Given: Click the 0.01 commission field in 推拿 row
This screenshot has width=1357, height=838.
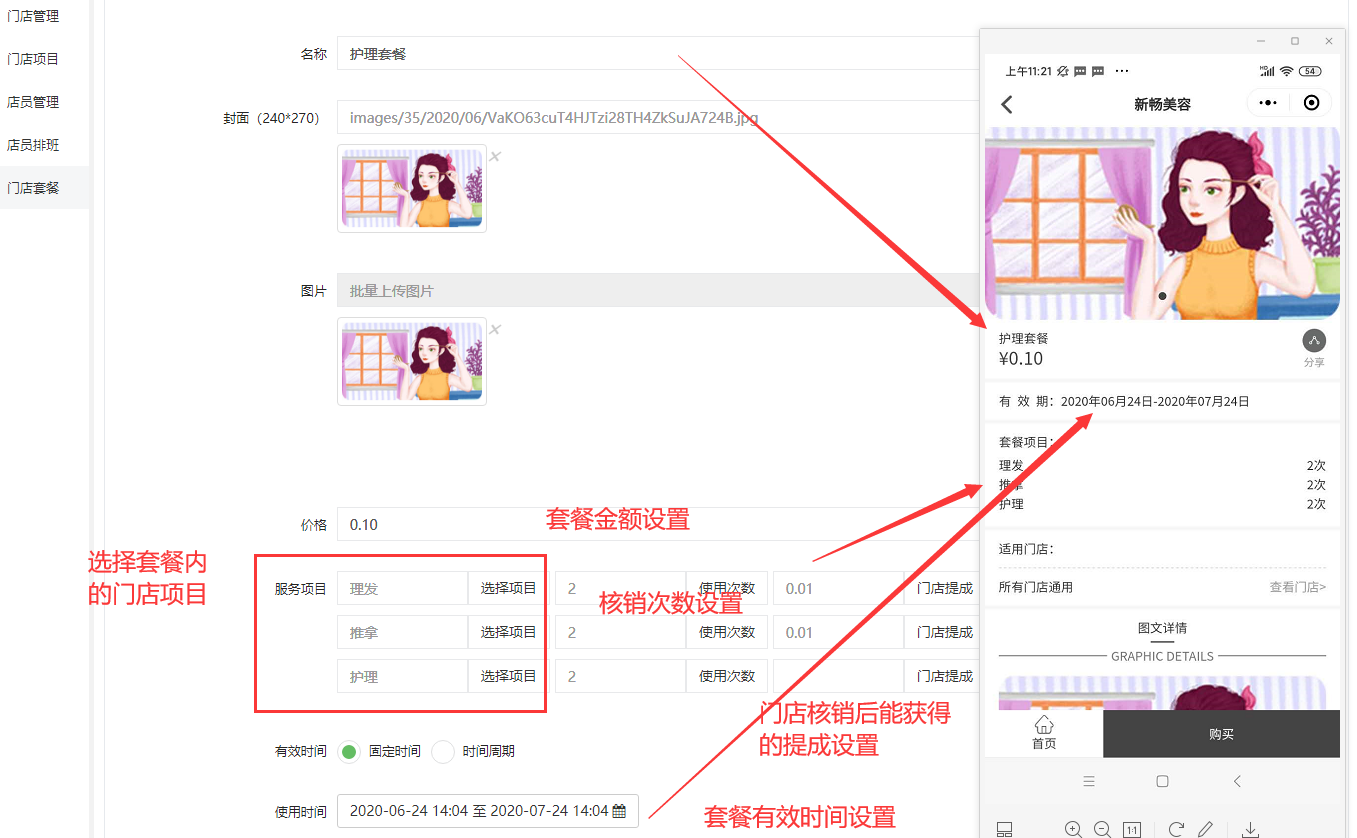Looking at the screenshot, I should tap(839, 632).
